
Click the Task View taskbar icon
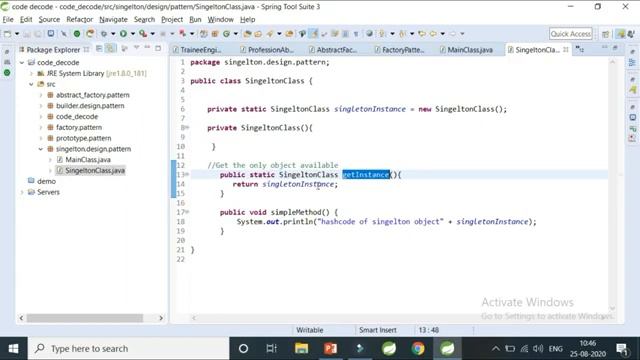pos(271,349)
